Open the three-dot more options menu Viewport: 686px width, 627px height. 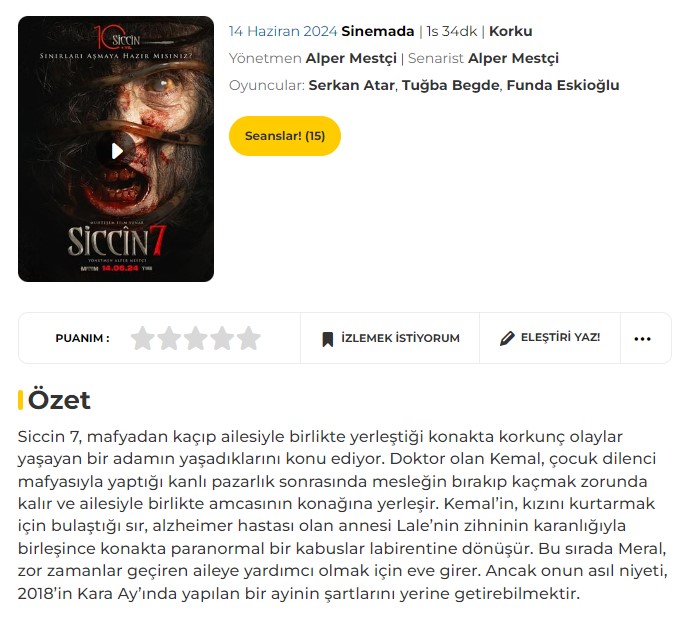(642, 339)
